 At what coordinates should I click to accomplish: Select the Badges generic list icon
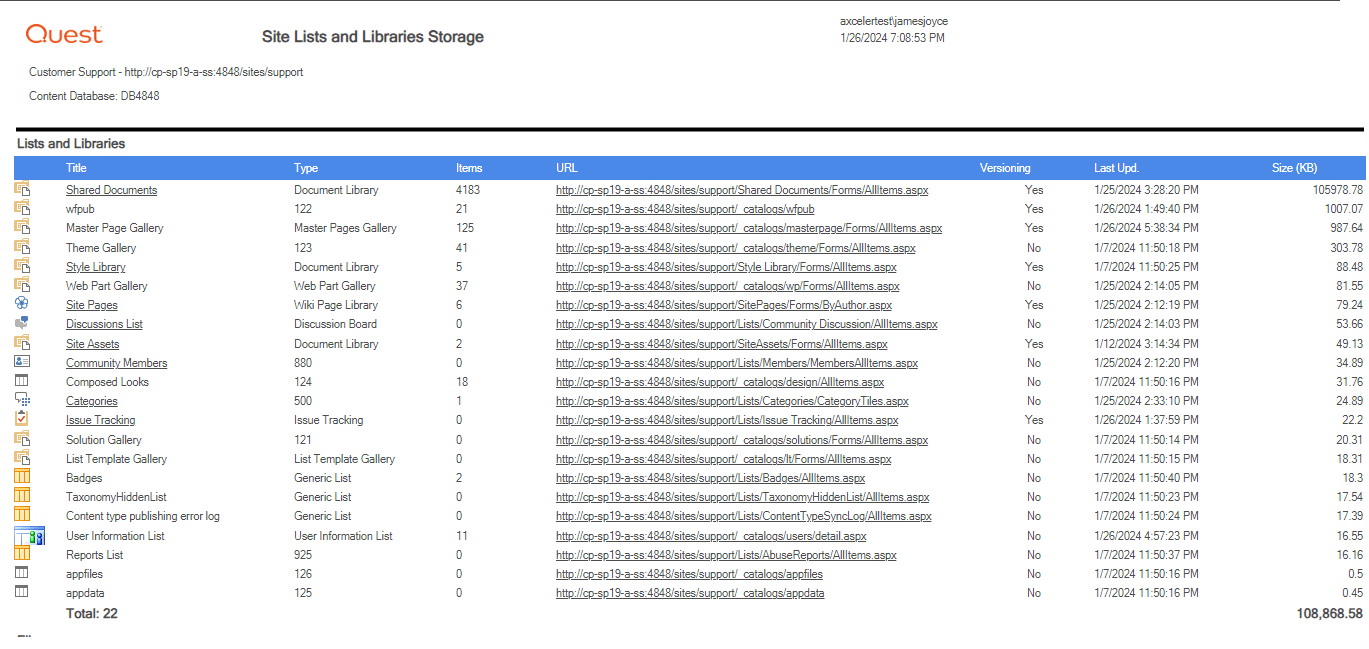[x=21, y=477]
